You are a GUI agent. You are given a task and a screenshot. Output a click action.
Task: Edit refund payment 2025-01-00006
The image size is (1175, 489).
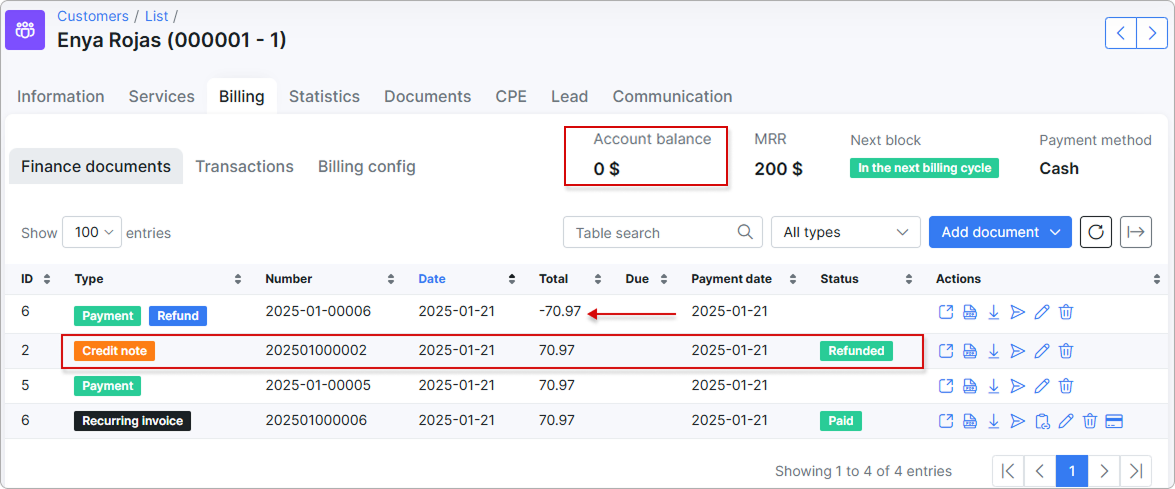coord(1041,312)
